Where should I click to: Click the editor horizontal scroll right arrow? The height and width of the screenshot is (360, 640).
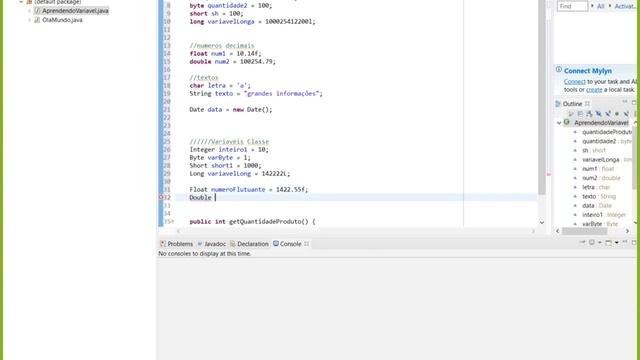[533, 231]
